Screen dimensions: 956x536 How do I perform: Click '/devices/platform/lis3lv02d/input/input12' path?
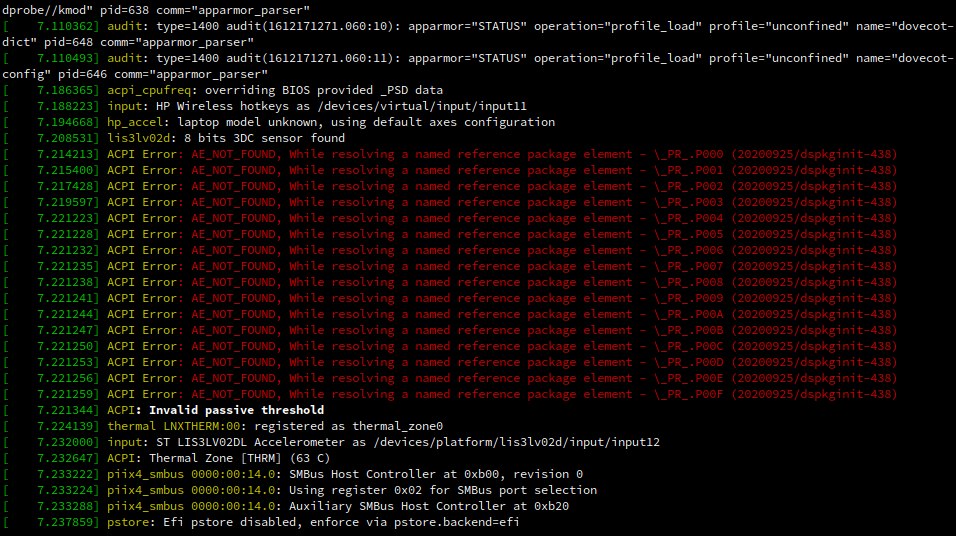[x=516, y=442]
